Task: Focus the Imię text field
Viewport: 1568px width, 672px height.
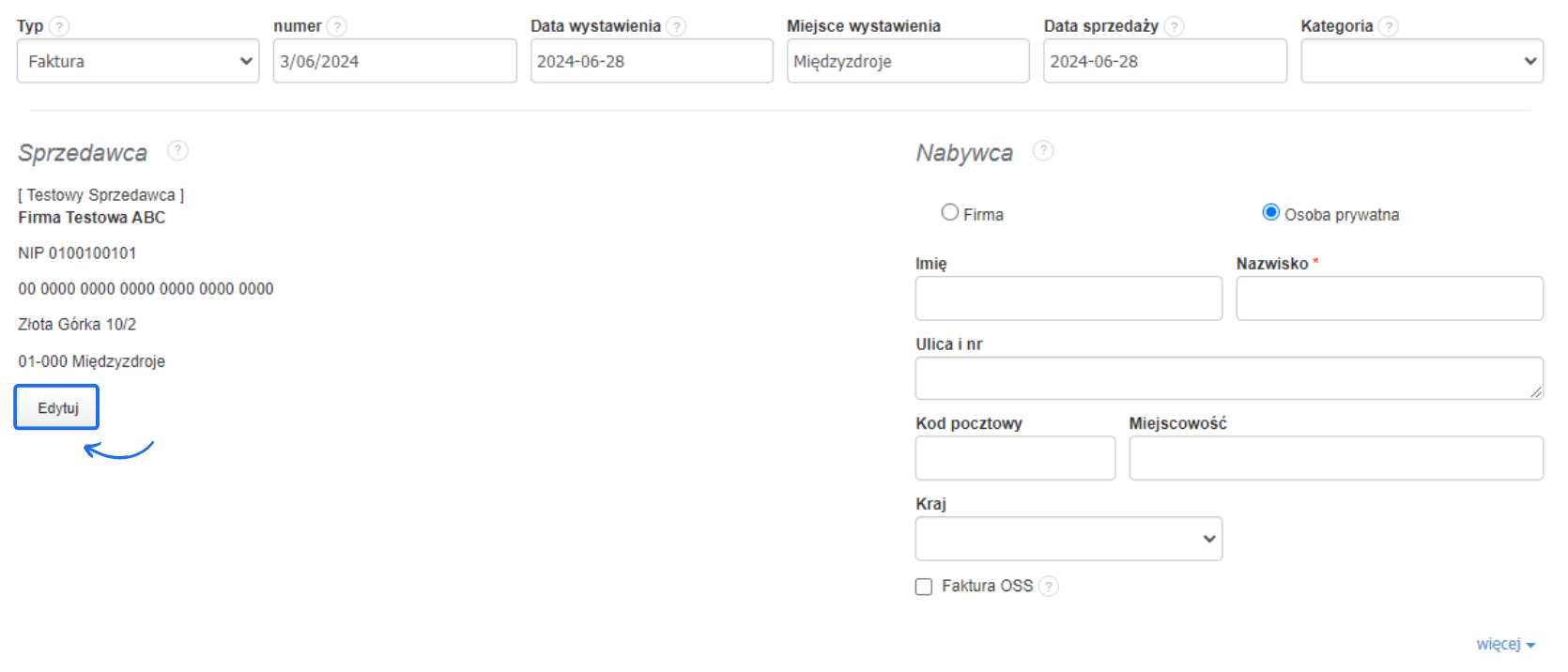Action: coord(1068,298)
